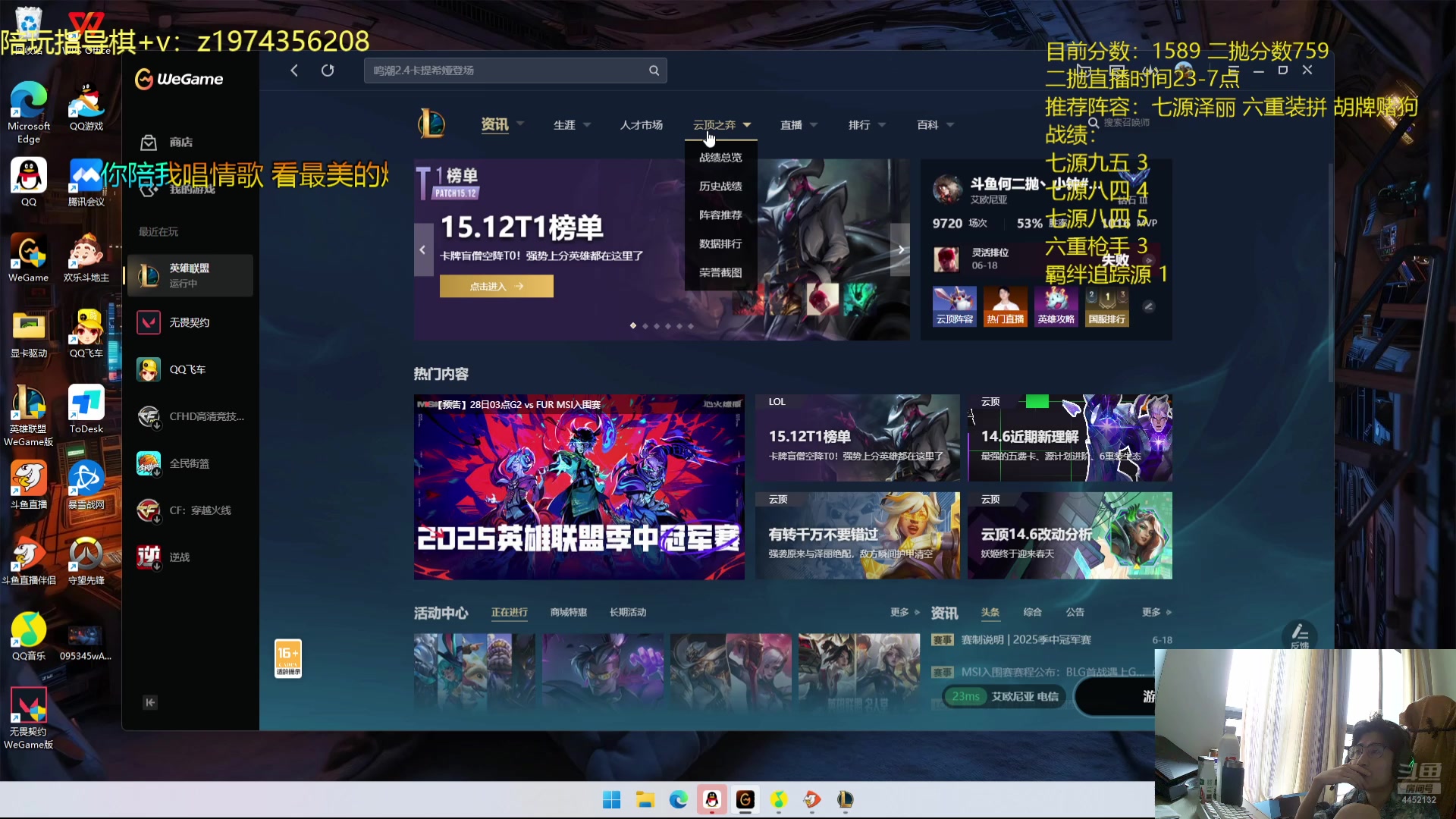
Task: Click the League of Legends logo icon
Action: [x=431, y=124]
